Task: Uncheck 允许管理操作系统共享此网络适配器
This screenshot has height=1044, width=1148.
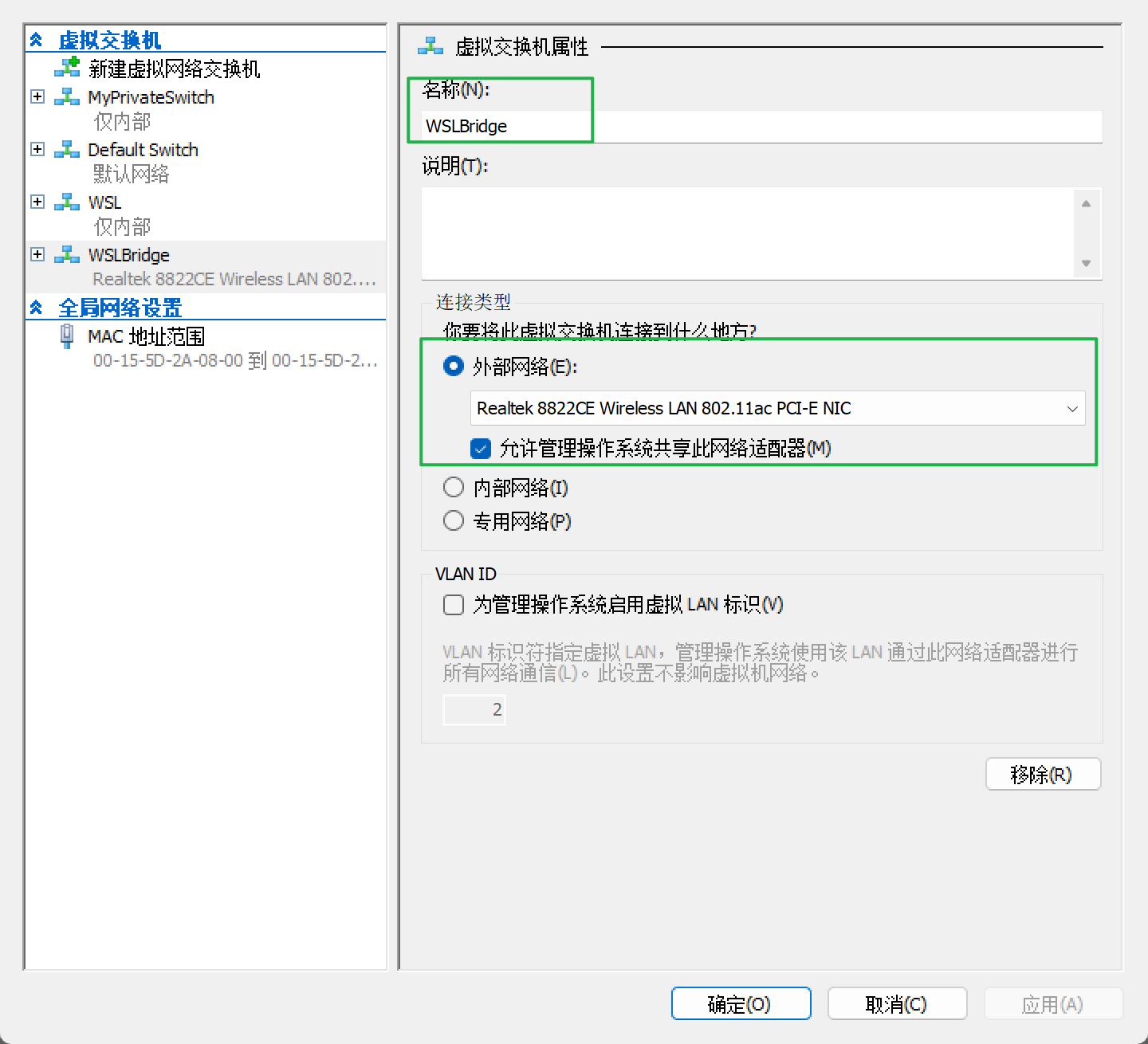Action: [480, 449]
